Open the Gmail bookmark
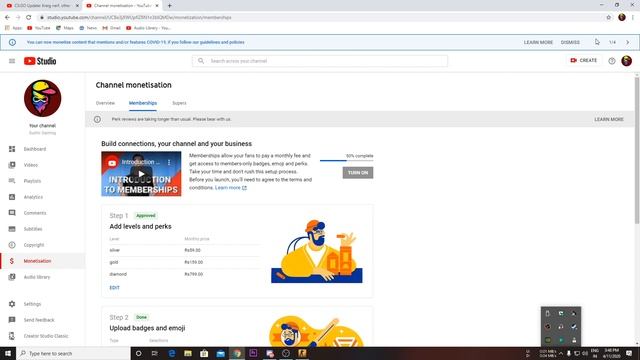The height and width of the screenshot is (360, 640). [x=111, y=28]
